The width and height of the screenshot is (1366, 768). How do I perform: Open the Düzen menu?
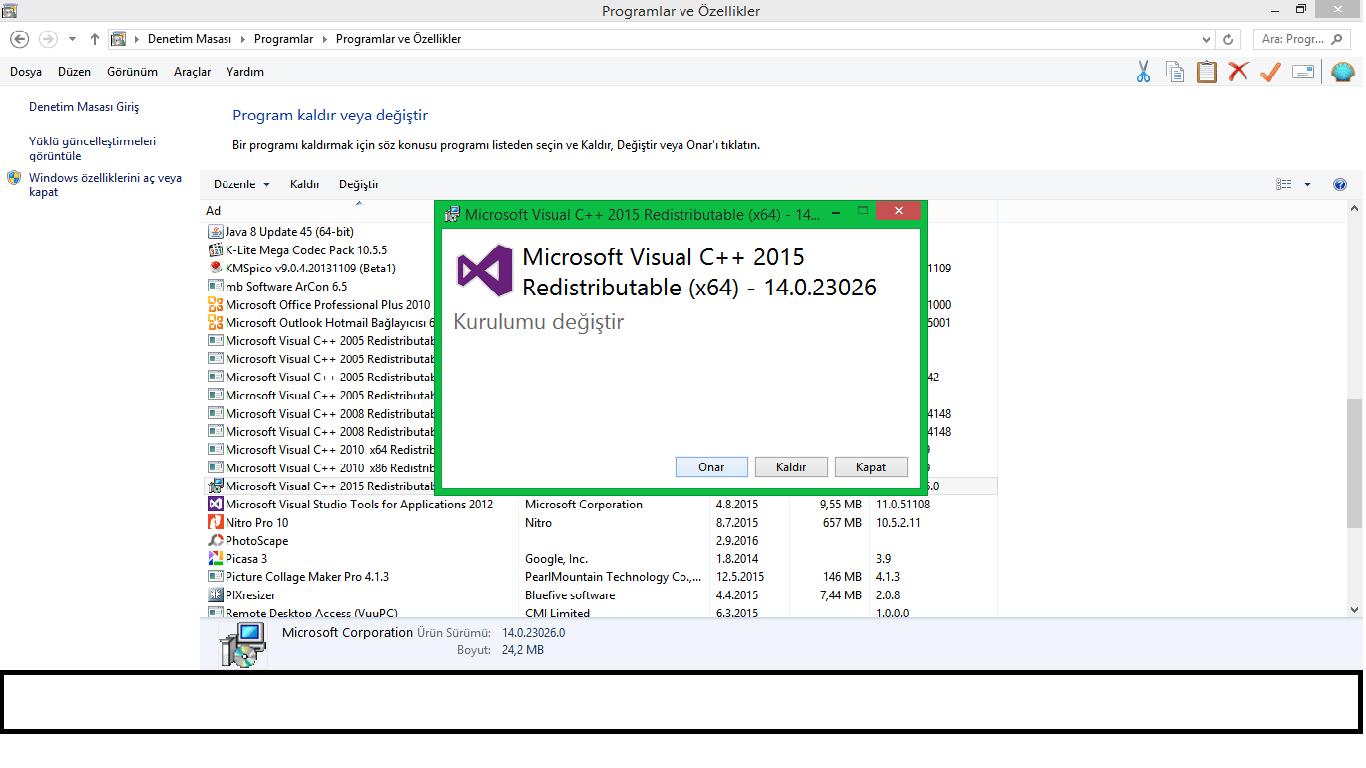[74, 72]
